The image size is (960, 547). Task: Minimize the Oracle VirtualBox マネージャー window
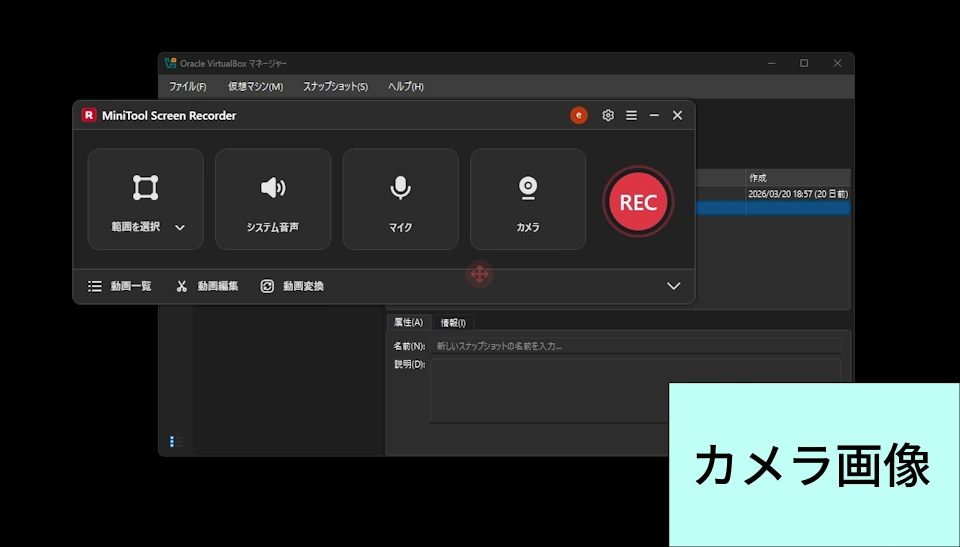771,63
